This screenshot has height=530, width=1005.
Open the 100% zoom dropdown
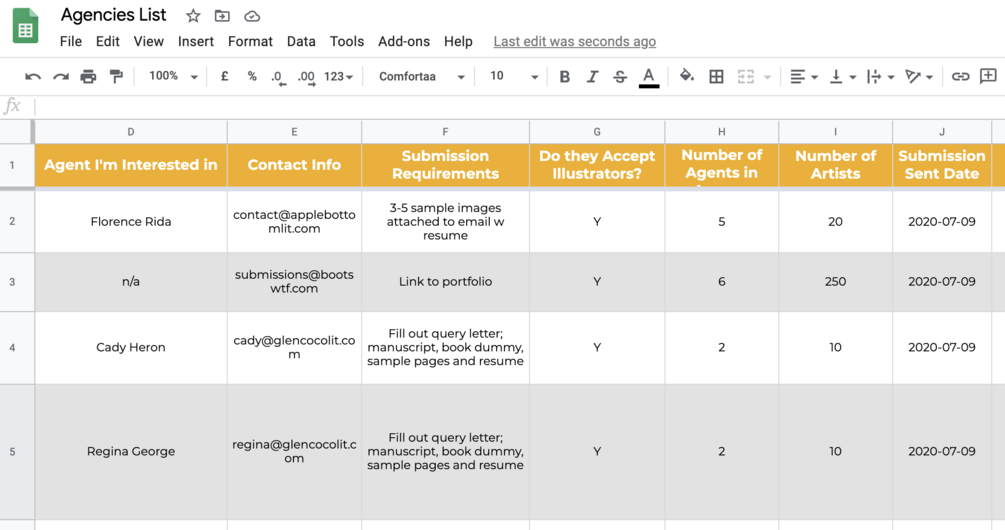coord(172,76)
